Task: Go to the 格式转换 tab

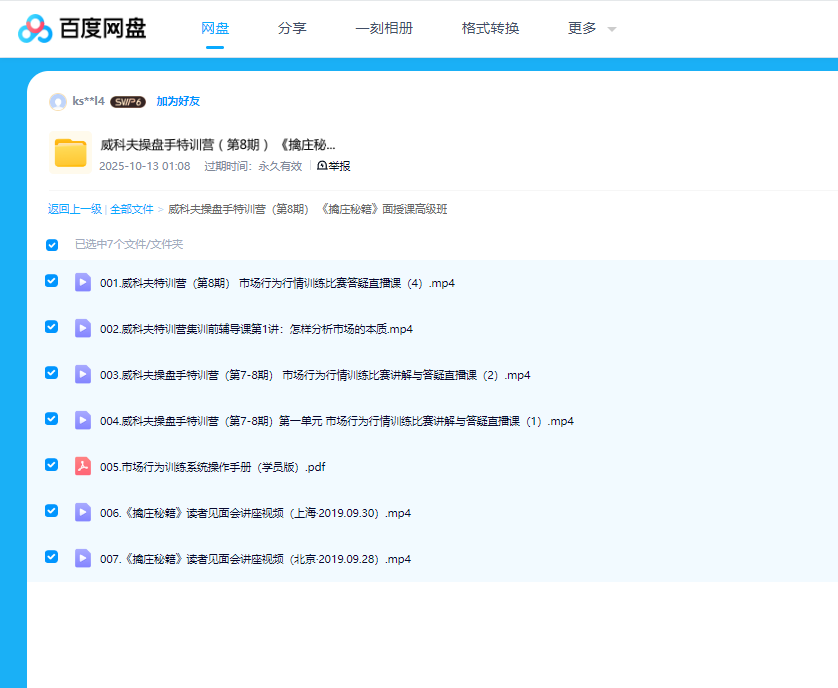Action: click(490, 28)
